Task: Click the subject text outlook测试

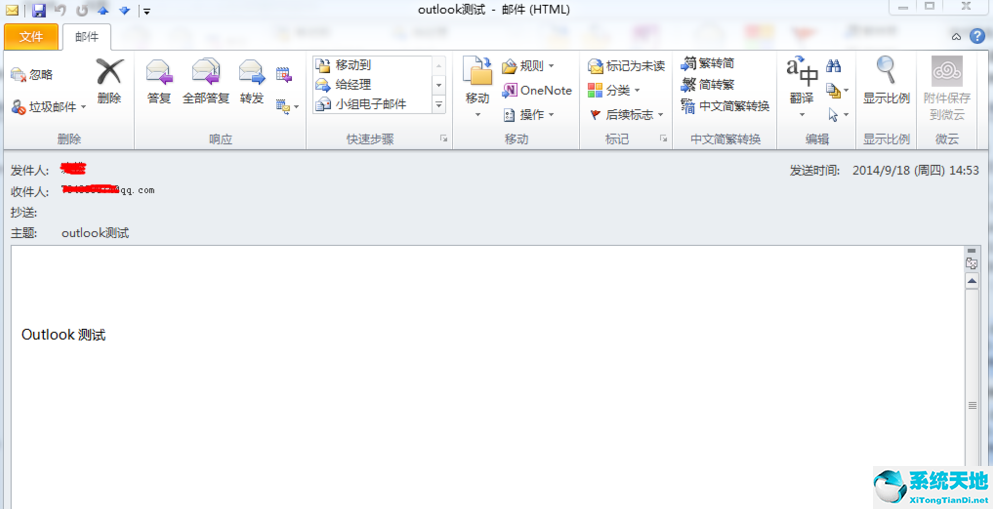Action: point(95,233)
